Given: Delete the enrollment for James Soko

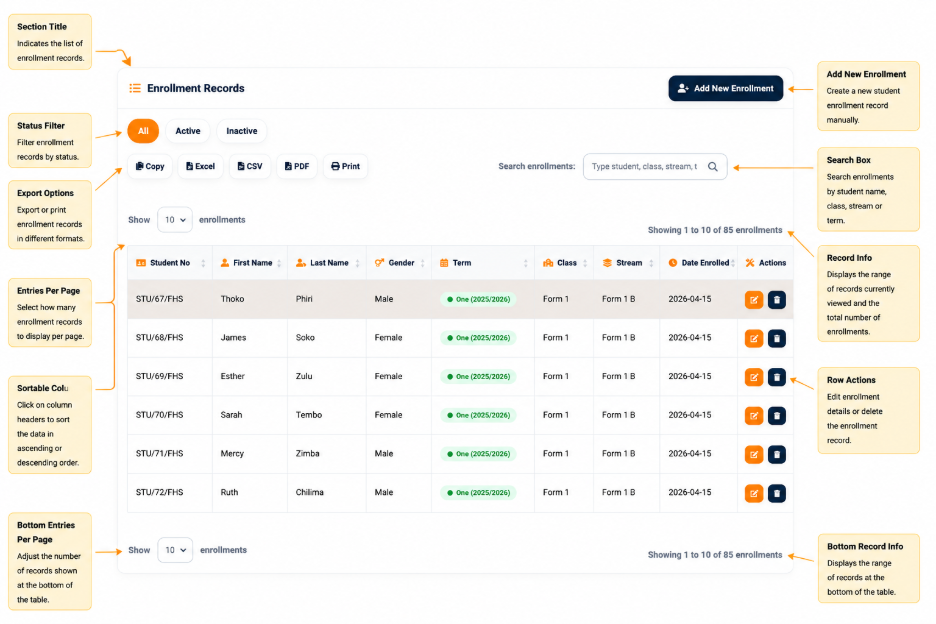Looking at the screenshot, I should click(777, 339).
